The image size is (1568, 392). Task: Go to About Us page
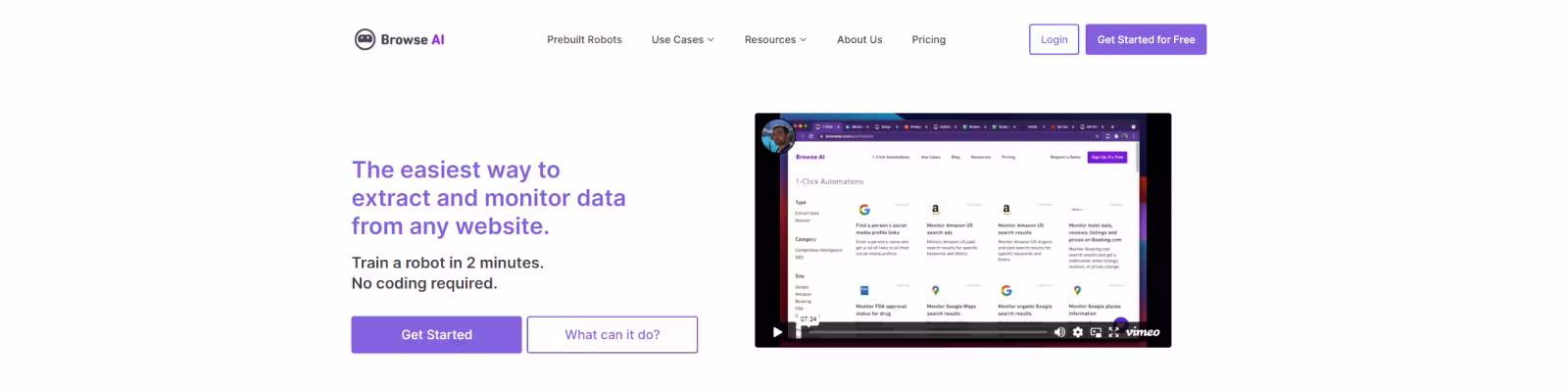pyautogui.click(x=859, y=40)
